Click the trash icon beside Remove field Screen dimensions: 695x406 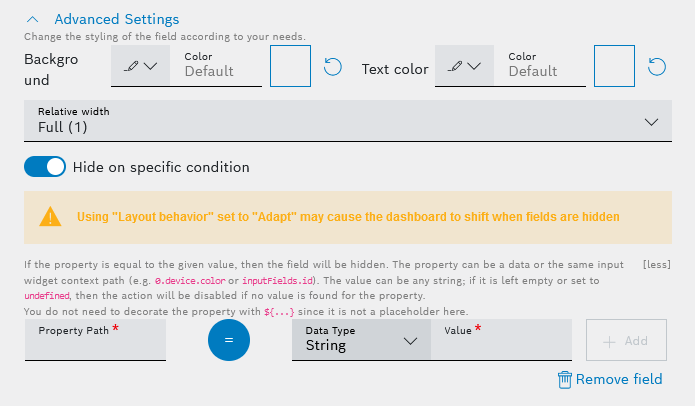[564, 379]
